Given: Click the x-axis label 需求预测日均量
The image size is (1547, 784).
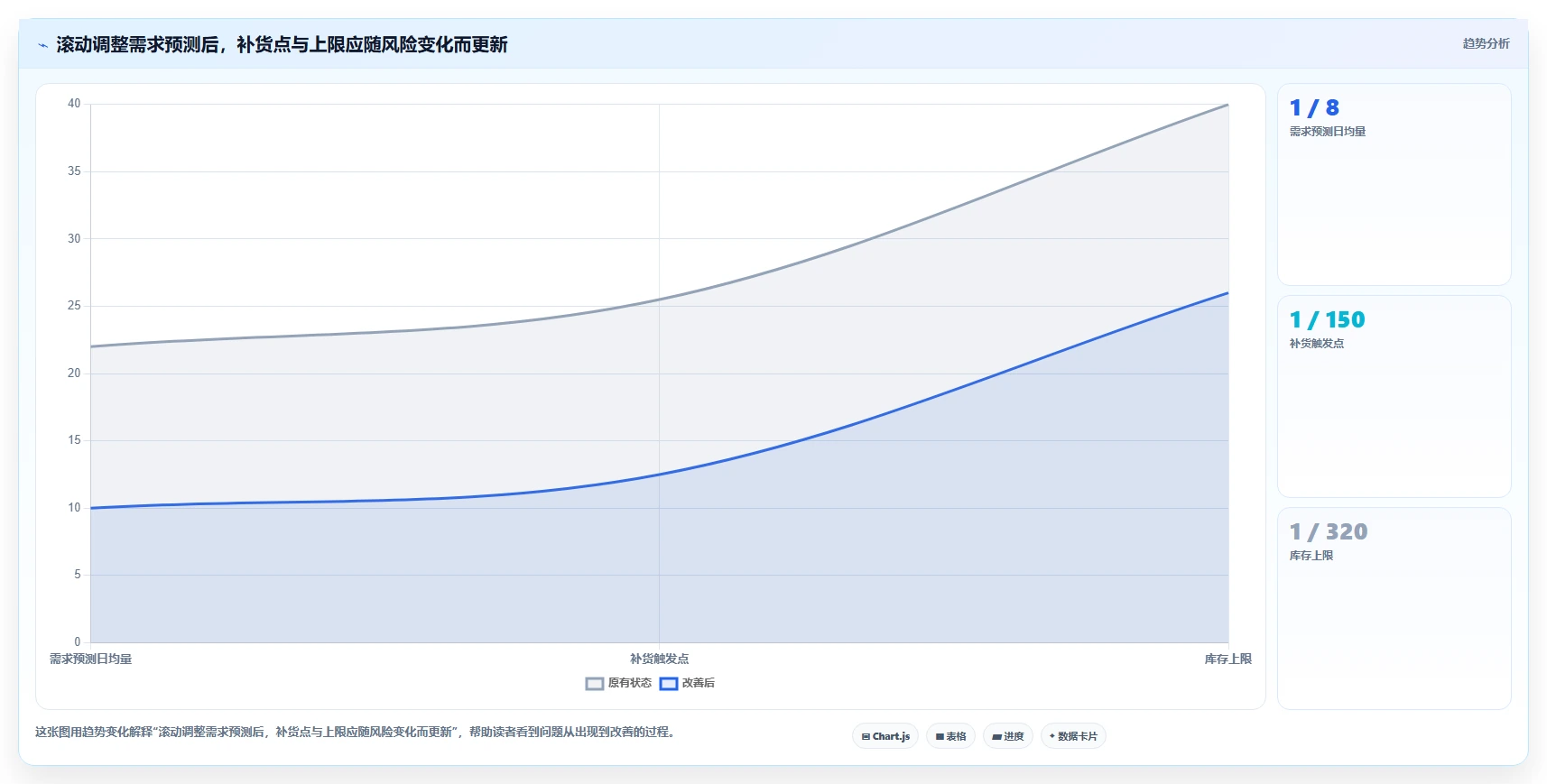Looking at the screenshot, I should [x=90, y=659].
